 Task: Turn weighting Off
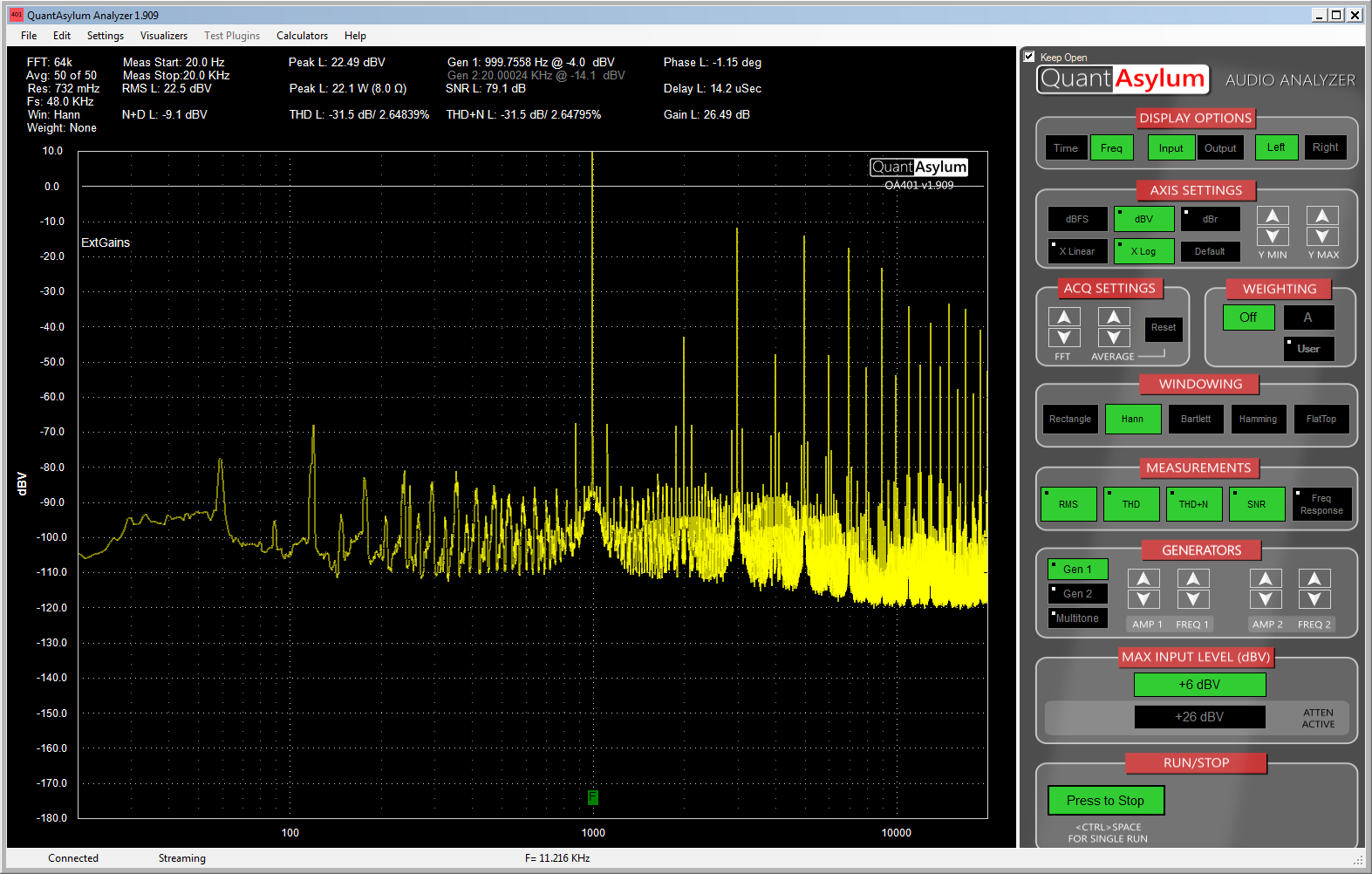(1248, 318)
